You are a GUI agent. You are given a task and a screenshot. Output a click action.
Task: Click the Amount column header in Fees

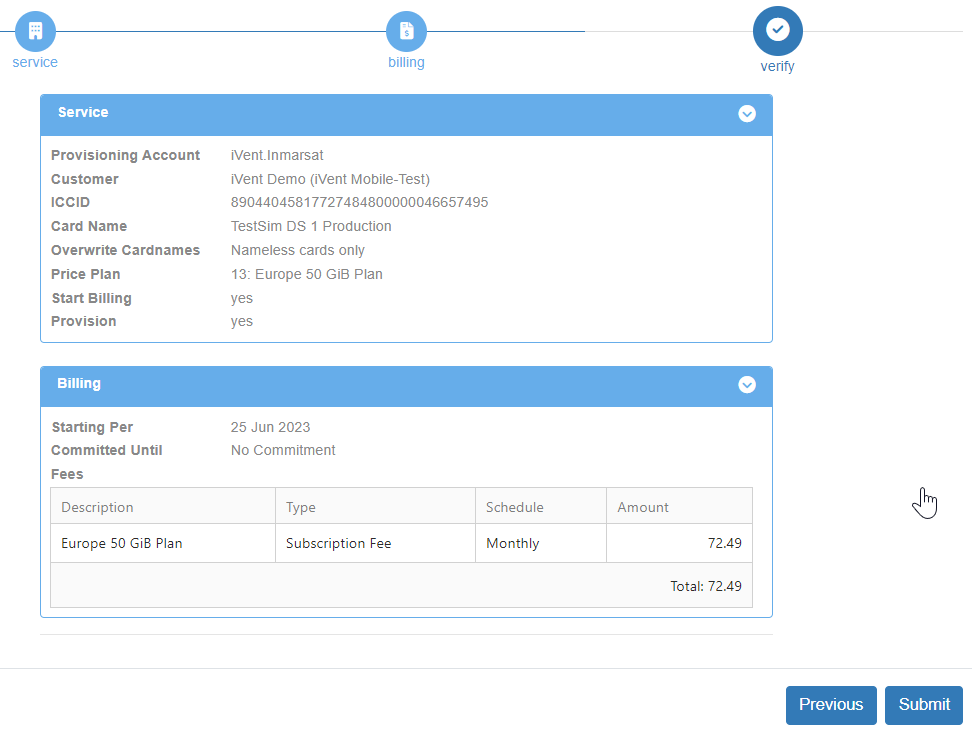coord(643,507)
